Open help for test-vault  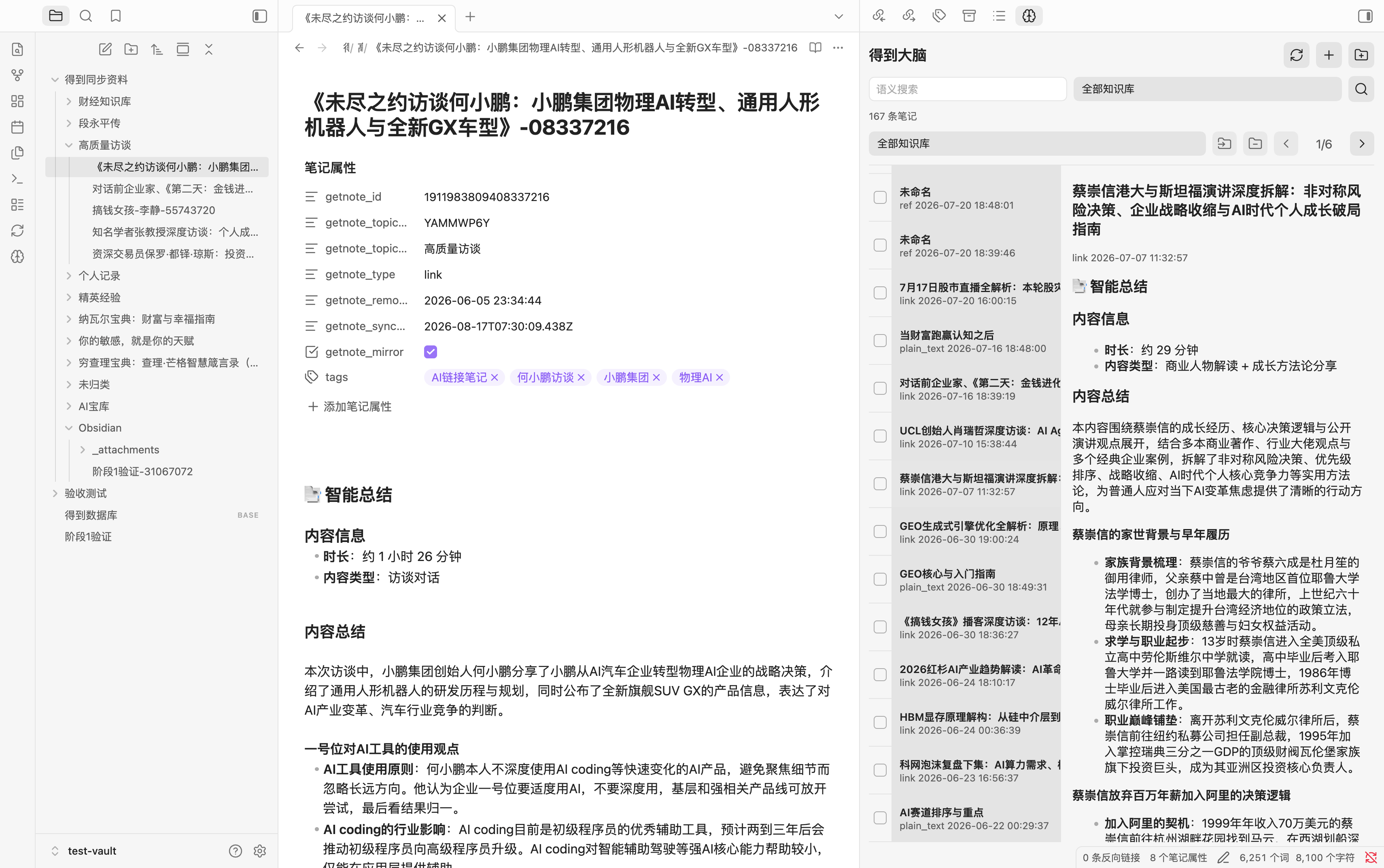click(236, 851)
